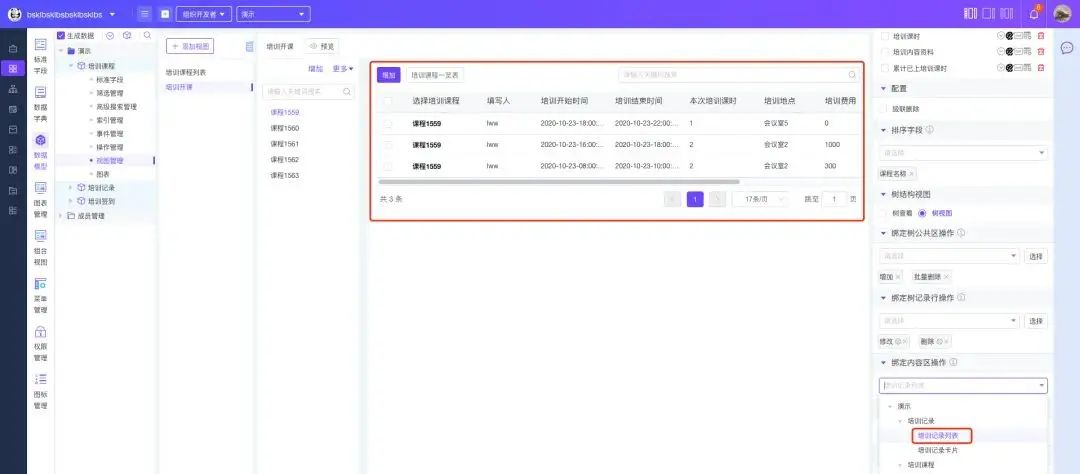Open the notification bell icon
1080x474 pixels.
[1034, 14]
